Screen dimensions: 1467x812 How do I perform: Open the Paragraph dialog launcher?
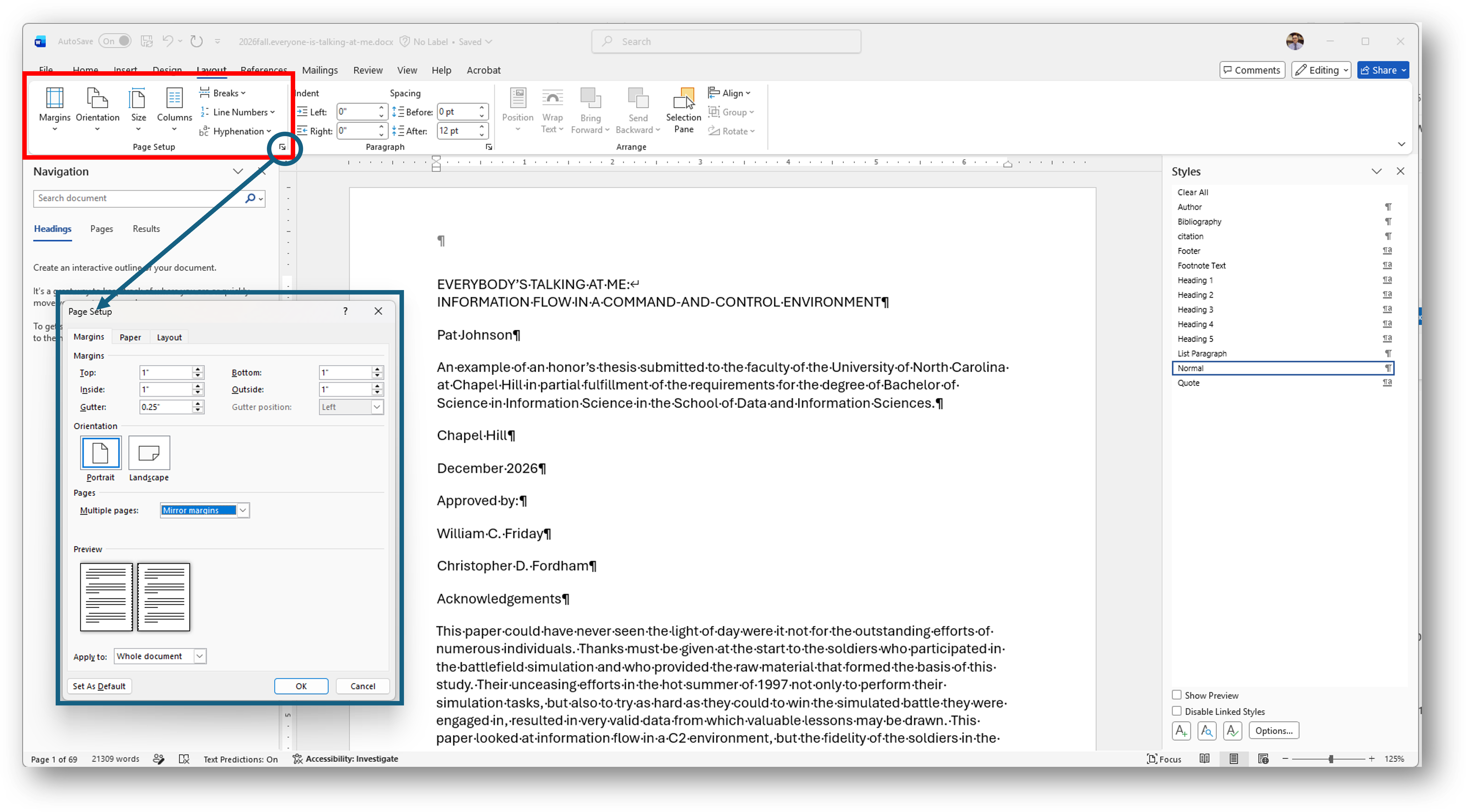(x=489, y=147)
